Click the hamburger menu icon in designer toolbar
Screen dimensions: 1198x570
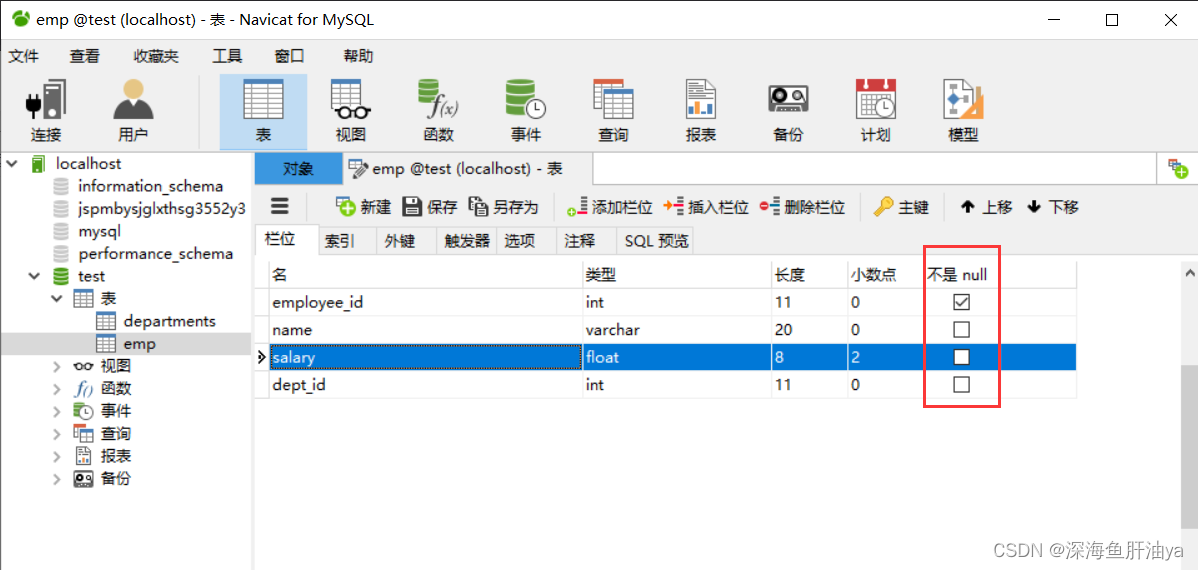click(280, 206)
